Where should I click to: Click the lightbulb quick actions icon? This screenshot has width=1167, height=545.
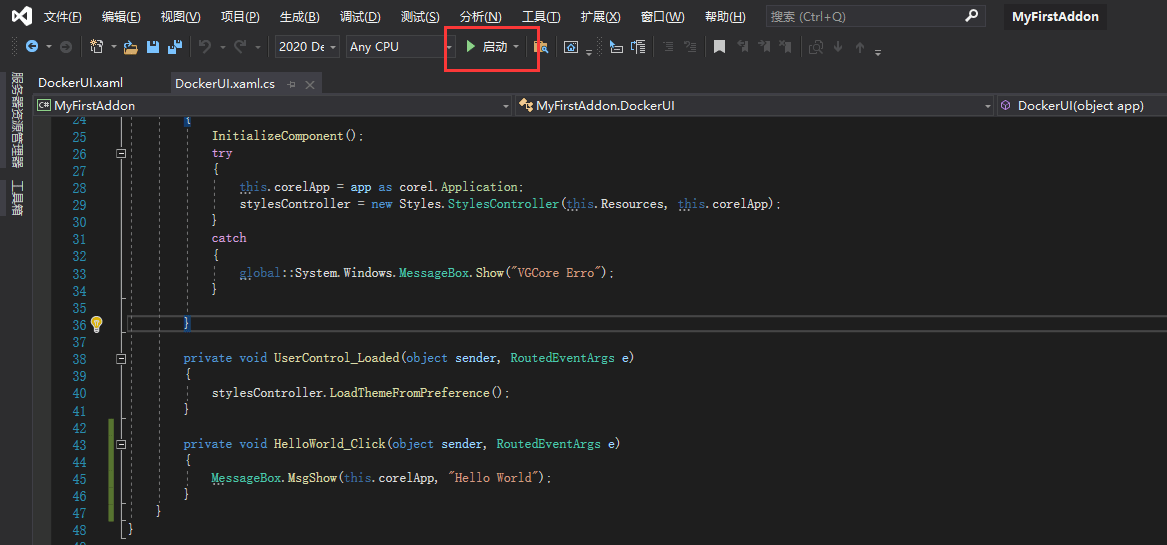(97, 324)
